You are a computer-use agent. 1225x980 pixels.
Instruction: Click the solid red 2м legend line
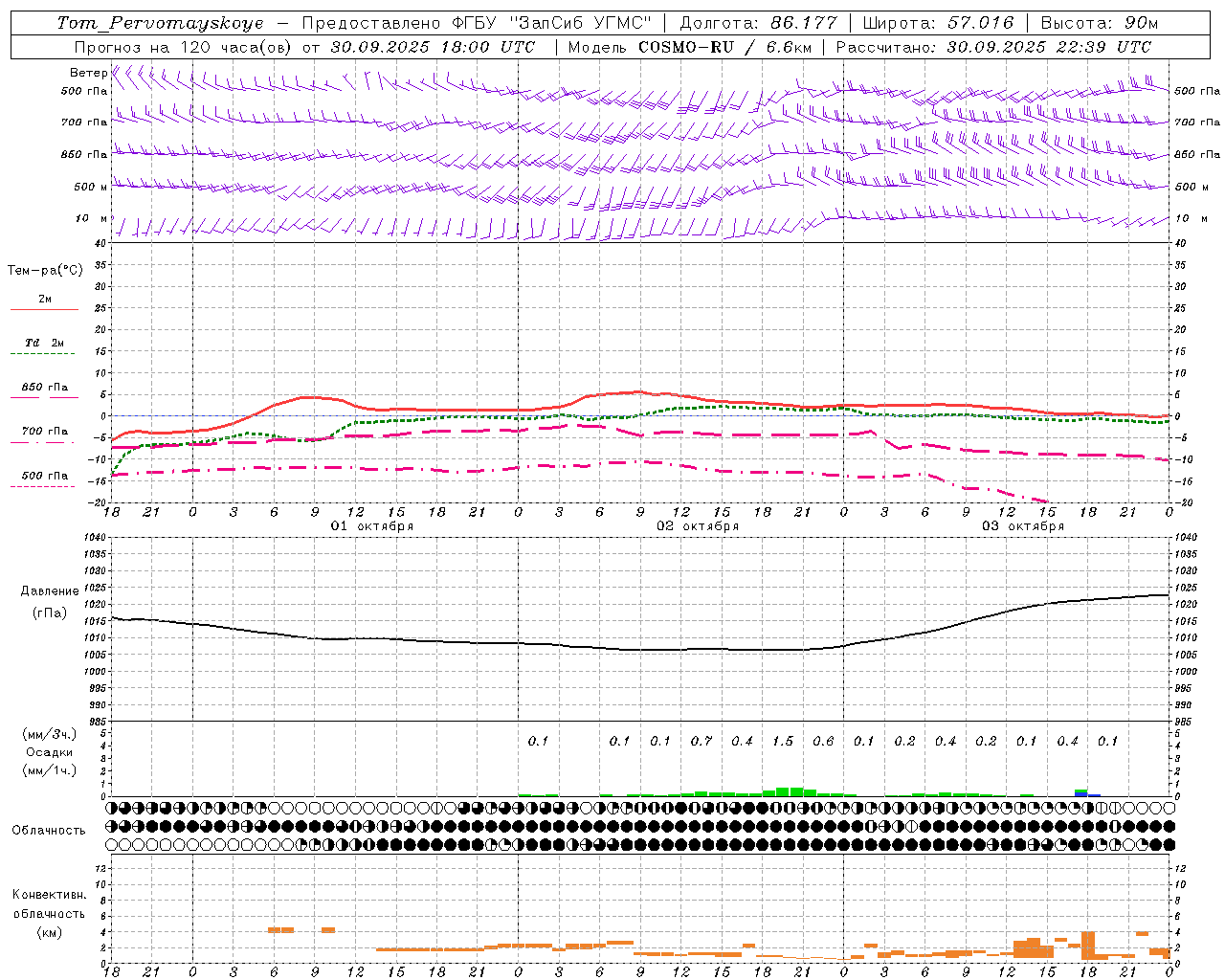(x=44, y=309)
